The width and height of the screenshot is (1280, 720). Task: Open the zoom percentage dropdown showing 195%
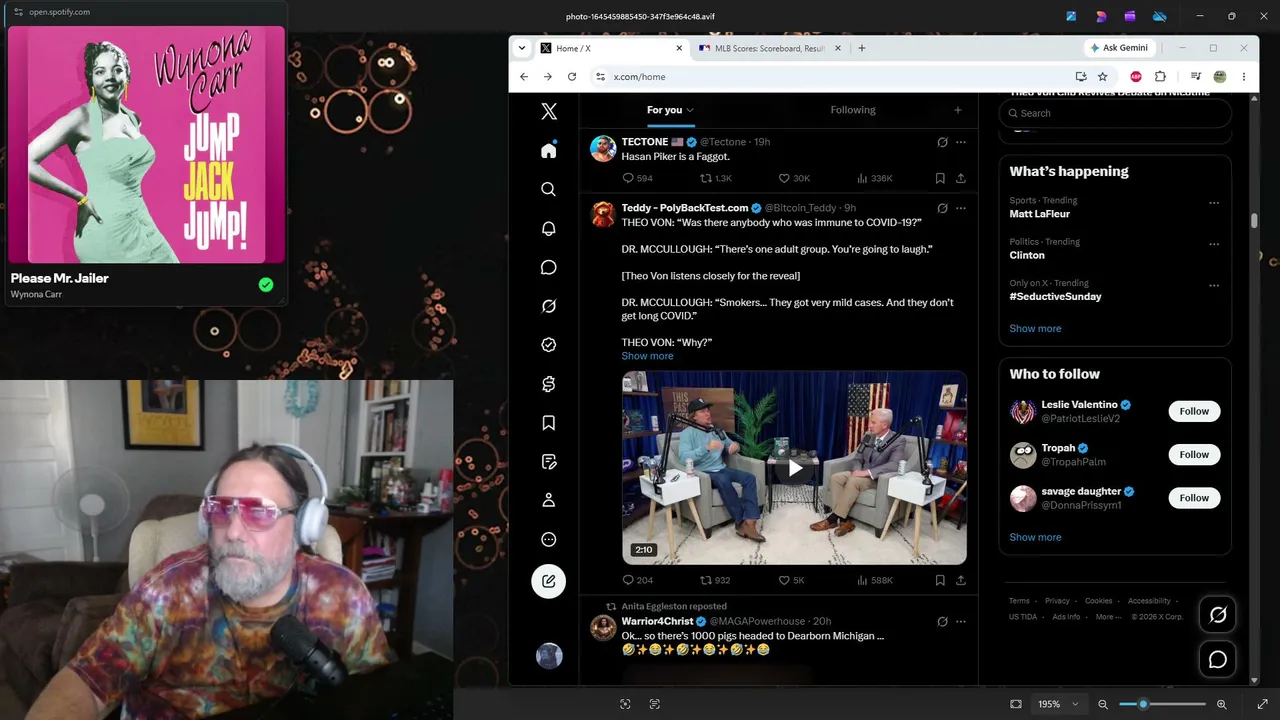click(1059, 704)
